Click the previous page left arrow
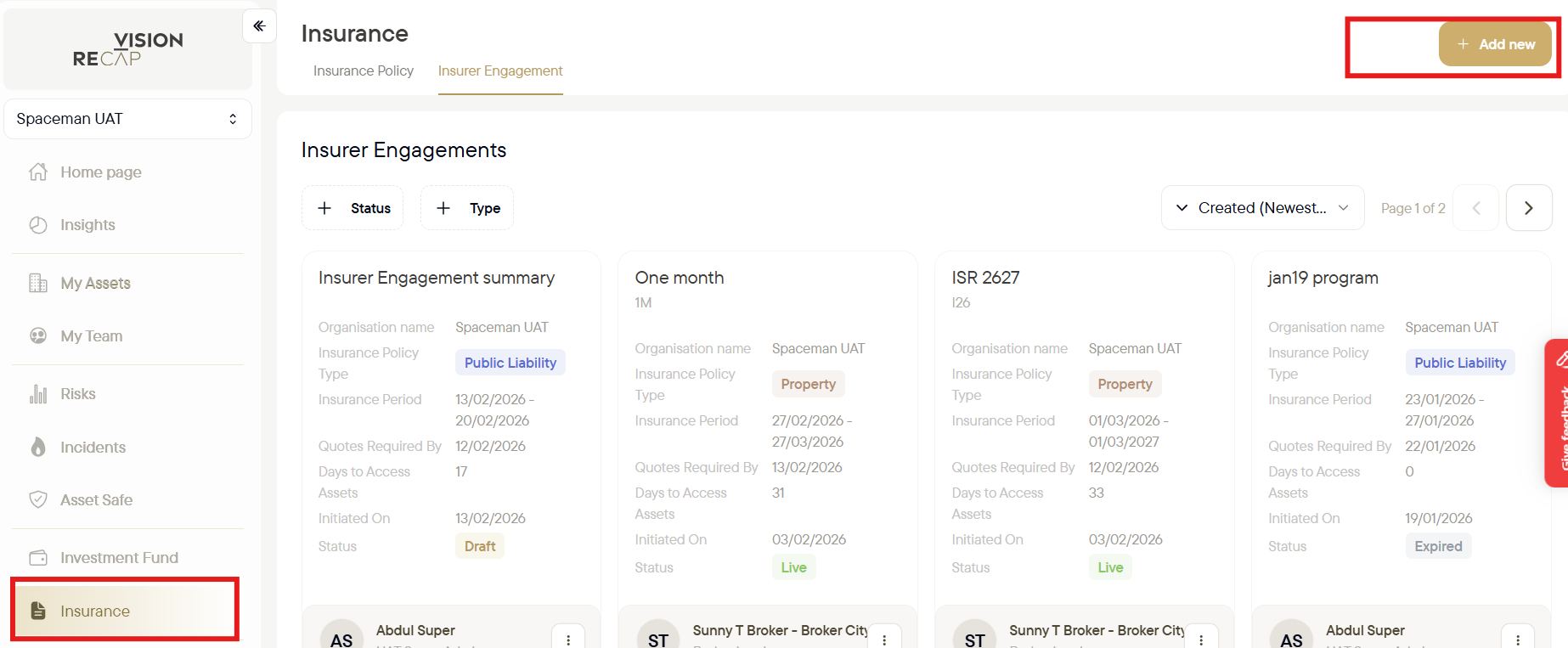The image size is (1568, 648). point(1476,208)
